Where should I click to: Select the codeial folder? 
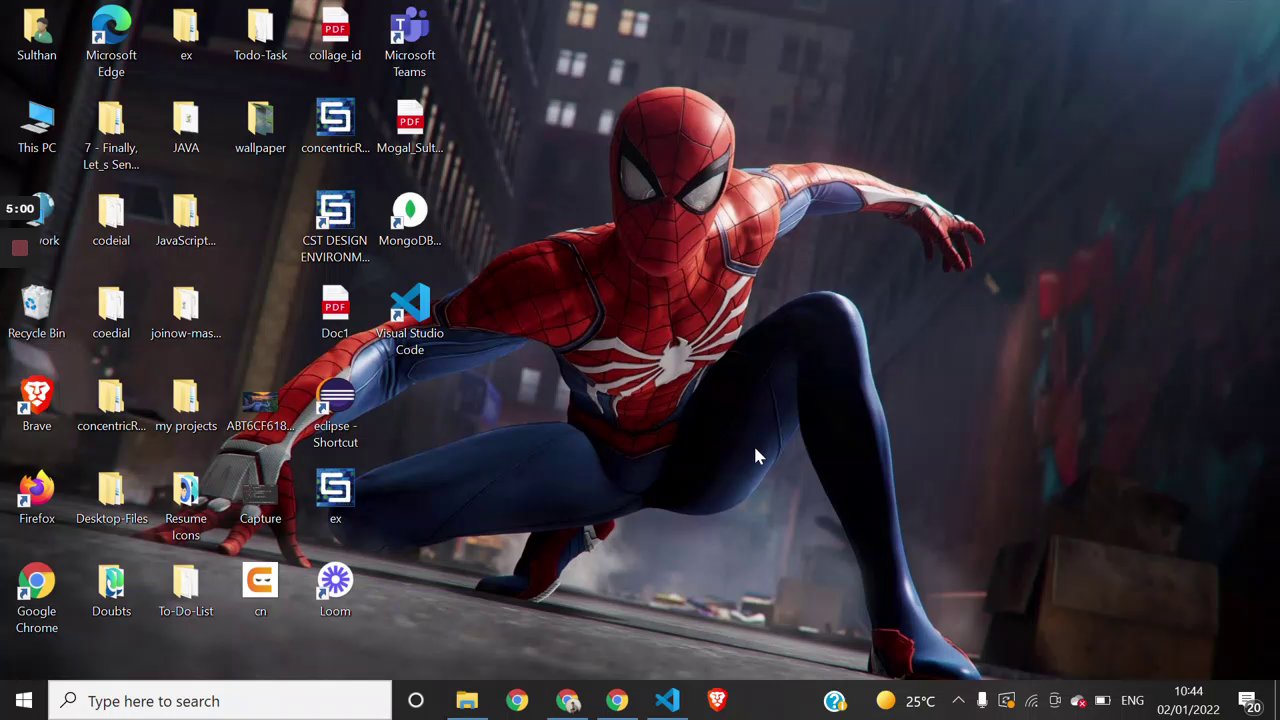pos(111,221)
